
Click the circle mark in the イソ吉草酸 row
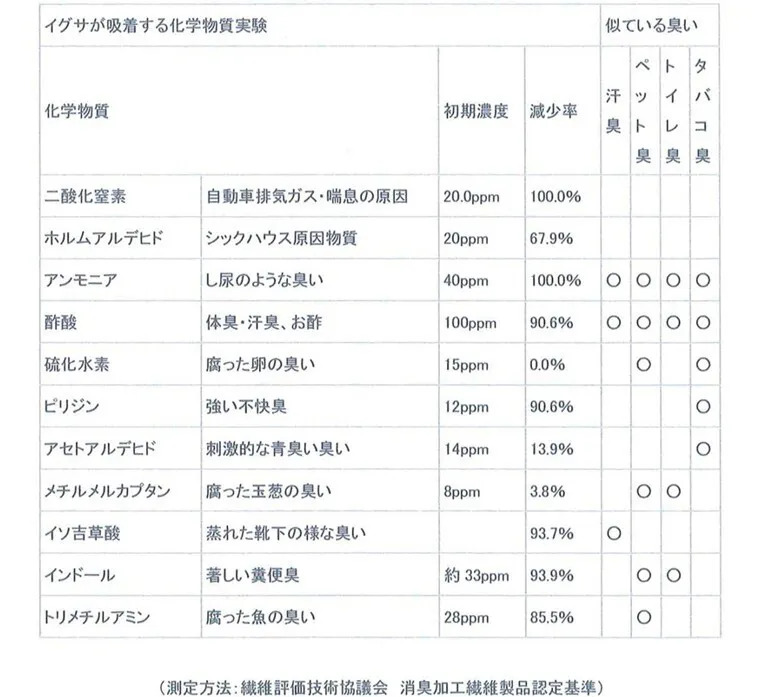pos(614,533)
